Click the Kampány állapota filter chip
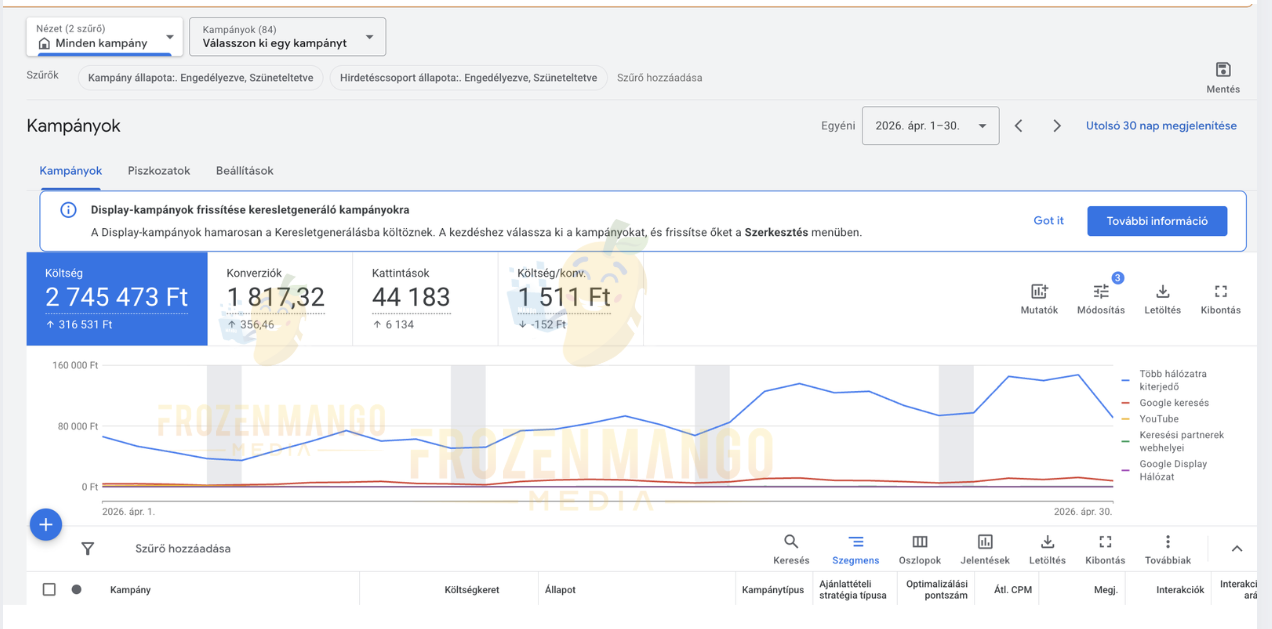Screen dimensions: 1272x629 [201, 77]
